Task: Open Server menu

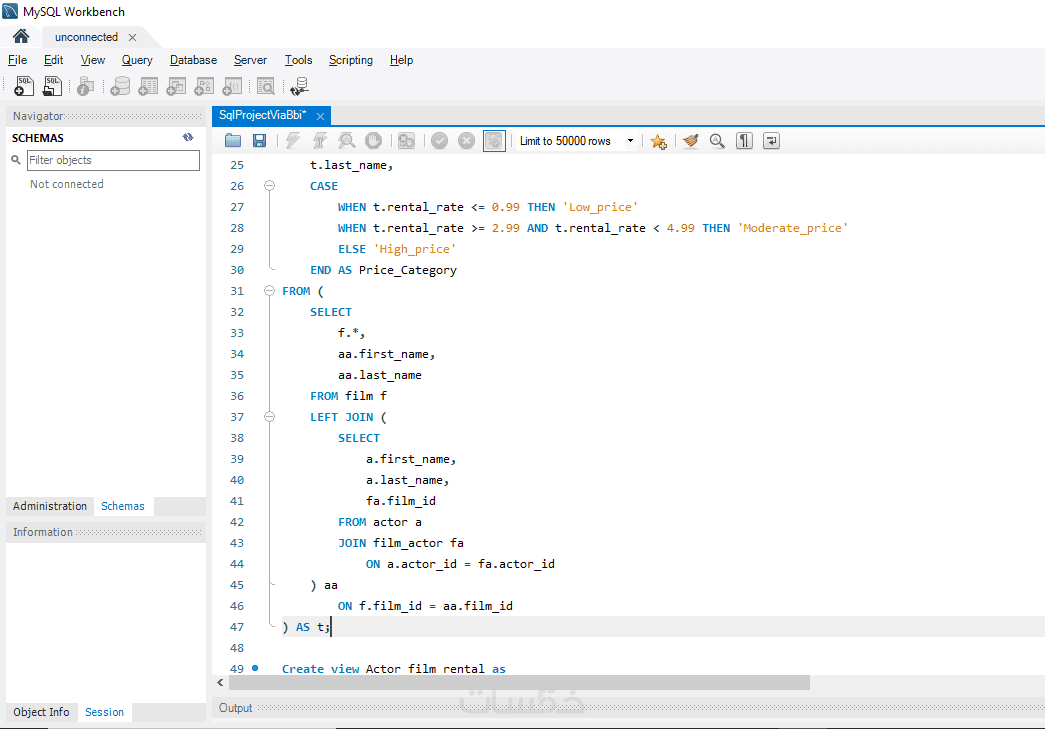Action: tap(250, 60)
